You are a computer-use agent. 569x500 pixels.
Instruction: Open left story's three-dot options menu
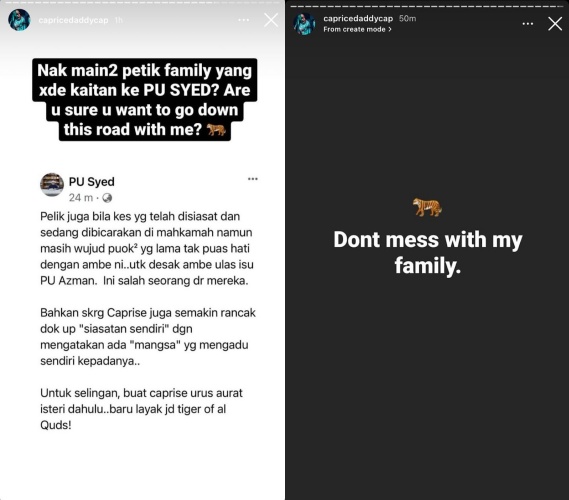(x=243, y=20)
